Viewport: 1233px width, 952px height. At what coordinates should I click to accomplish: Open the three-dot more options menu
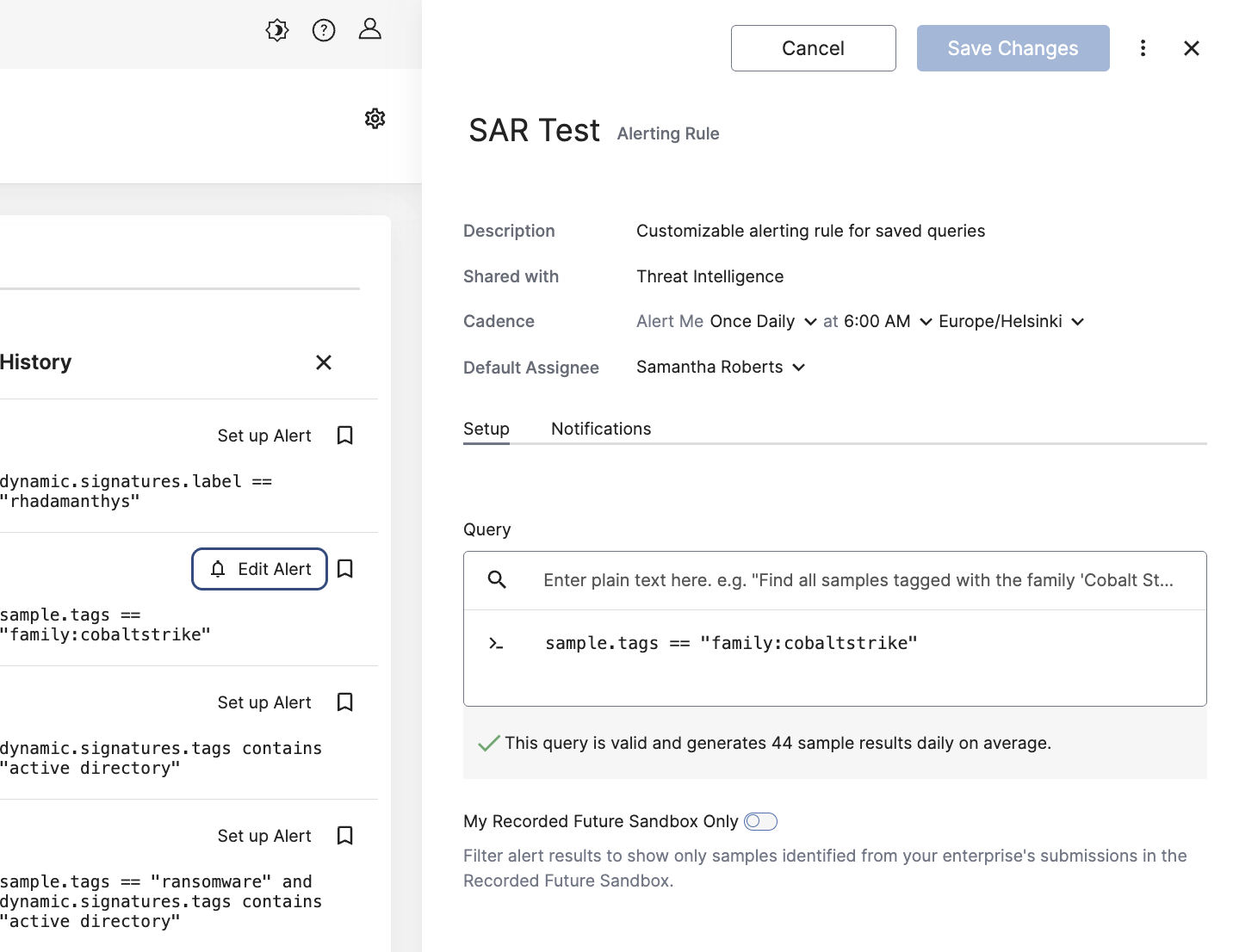[x=1143, y=48]
